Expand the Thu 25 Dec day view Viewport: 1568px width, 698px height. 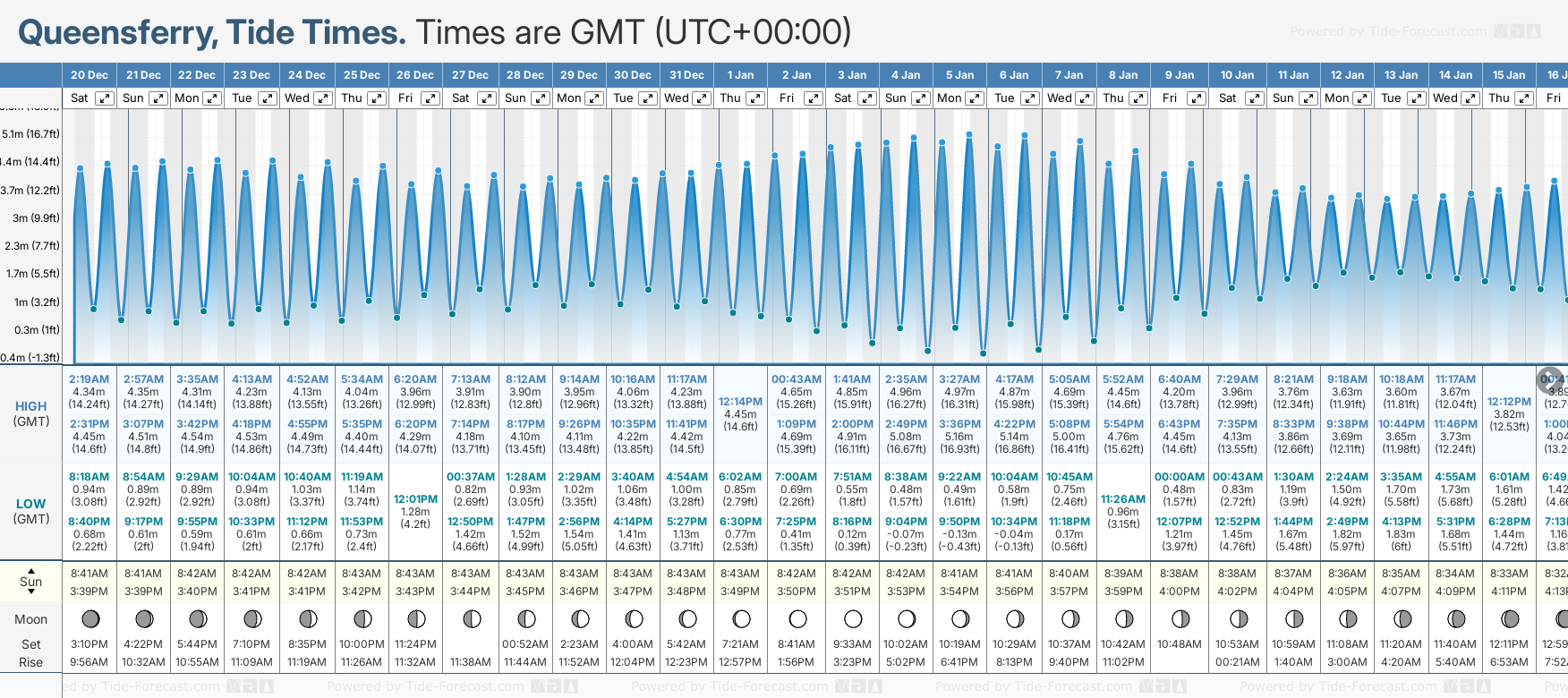pyautogui.click(x=377, y=98)
